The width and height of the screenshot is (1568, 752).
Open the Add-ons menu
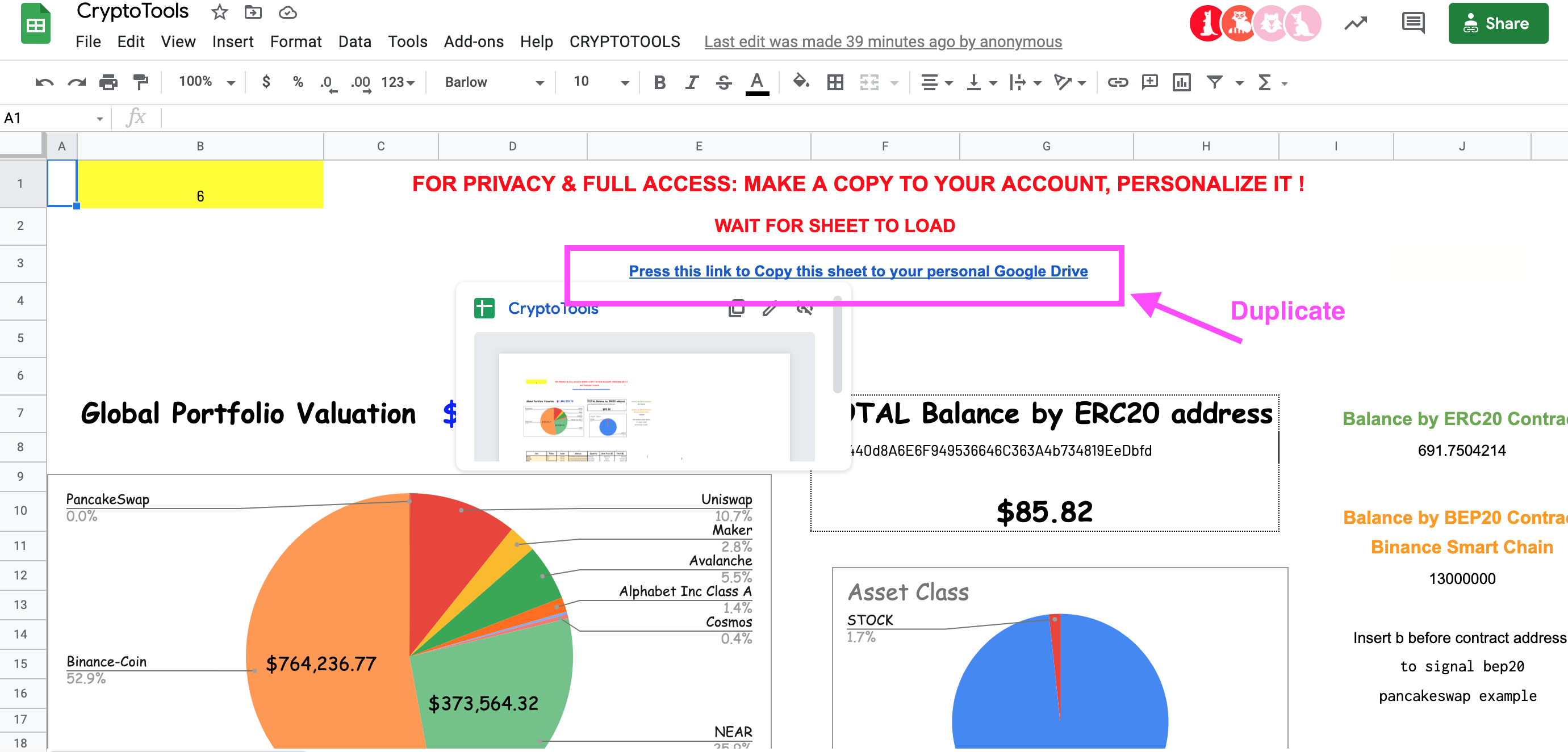point(474,41)
